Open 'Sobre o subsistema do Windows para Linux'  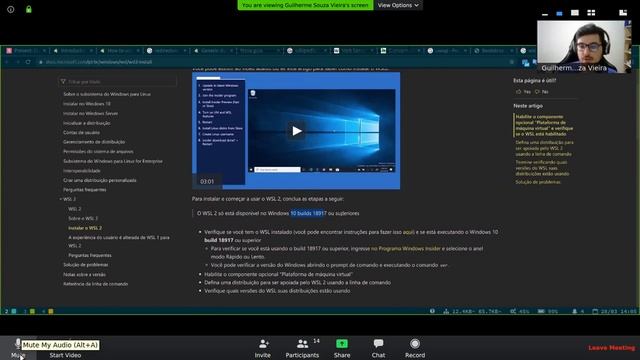tap(107, 94)
